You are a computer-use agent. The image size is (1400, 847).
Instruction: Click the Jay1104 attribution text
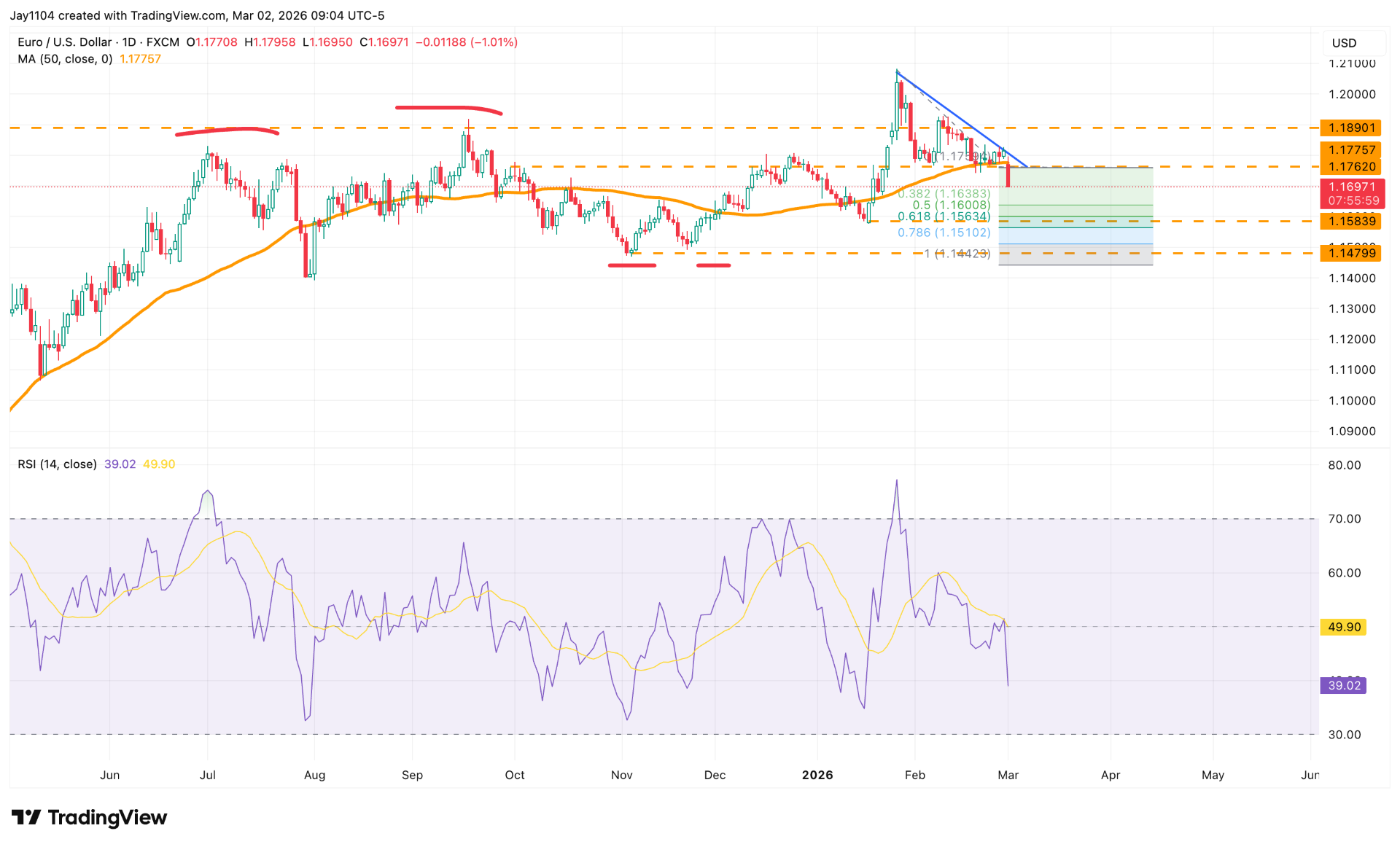click(x=32, y=15)
